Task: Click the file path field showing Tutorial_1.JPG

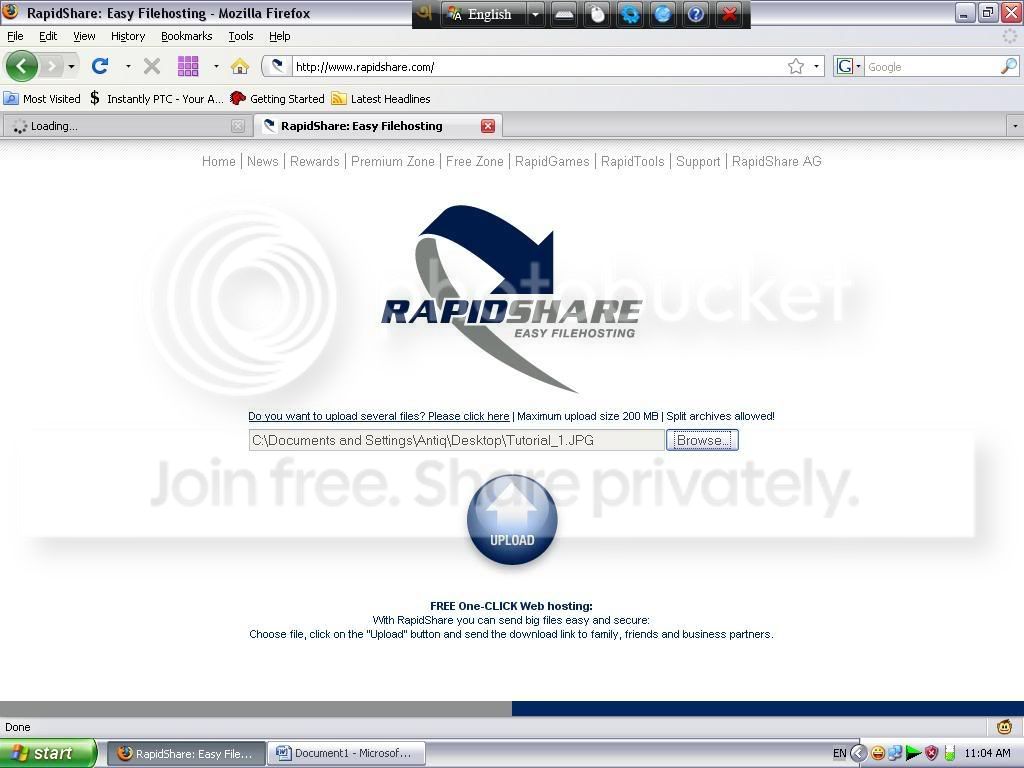Action: click(x=456, y=440)
